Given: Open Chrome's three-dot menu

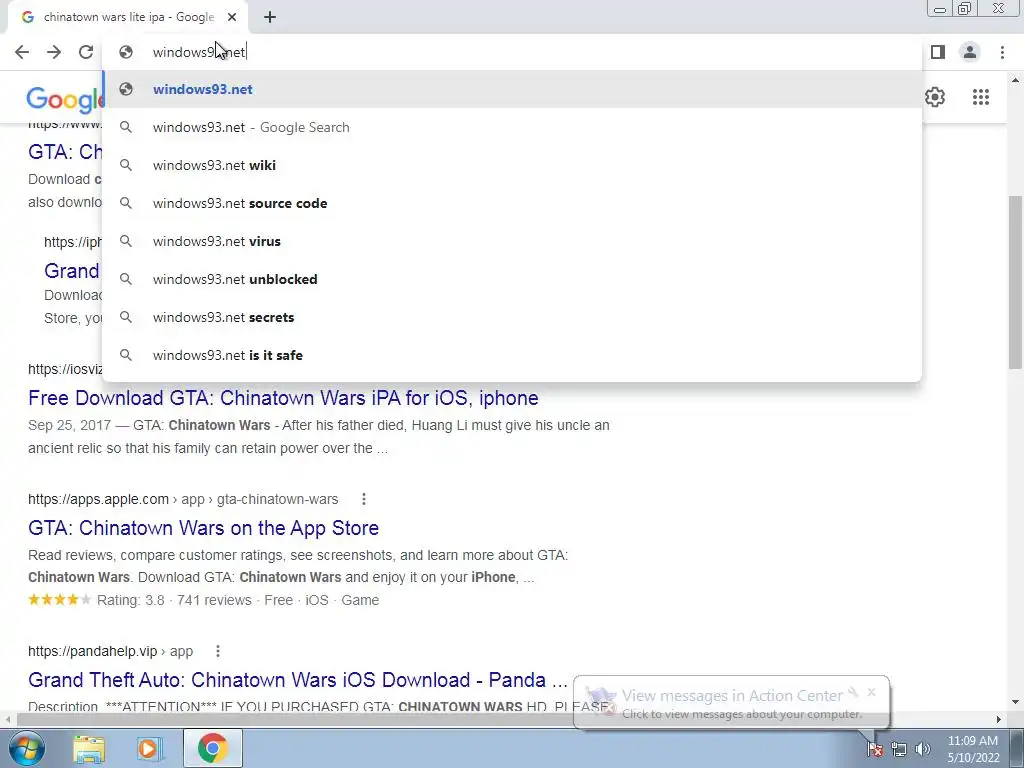Looking at the screenshot, I should pos(1002,52).
